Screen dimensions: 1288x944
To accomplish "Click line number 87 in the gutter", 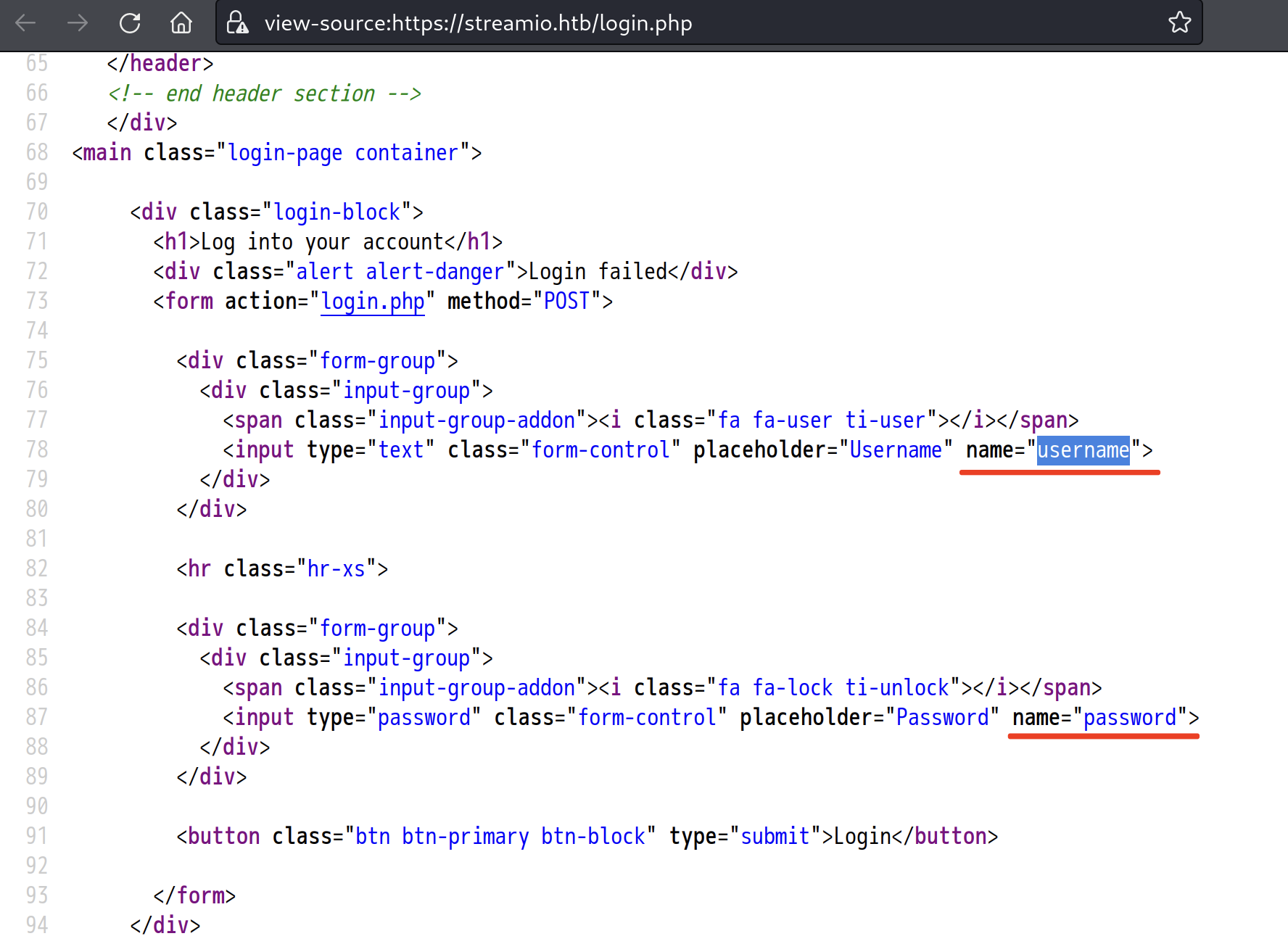I will (37, 718).
